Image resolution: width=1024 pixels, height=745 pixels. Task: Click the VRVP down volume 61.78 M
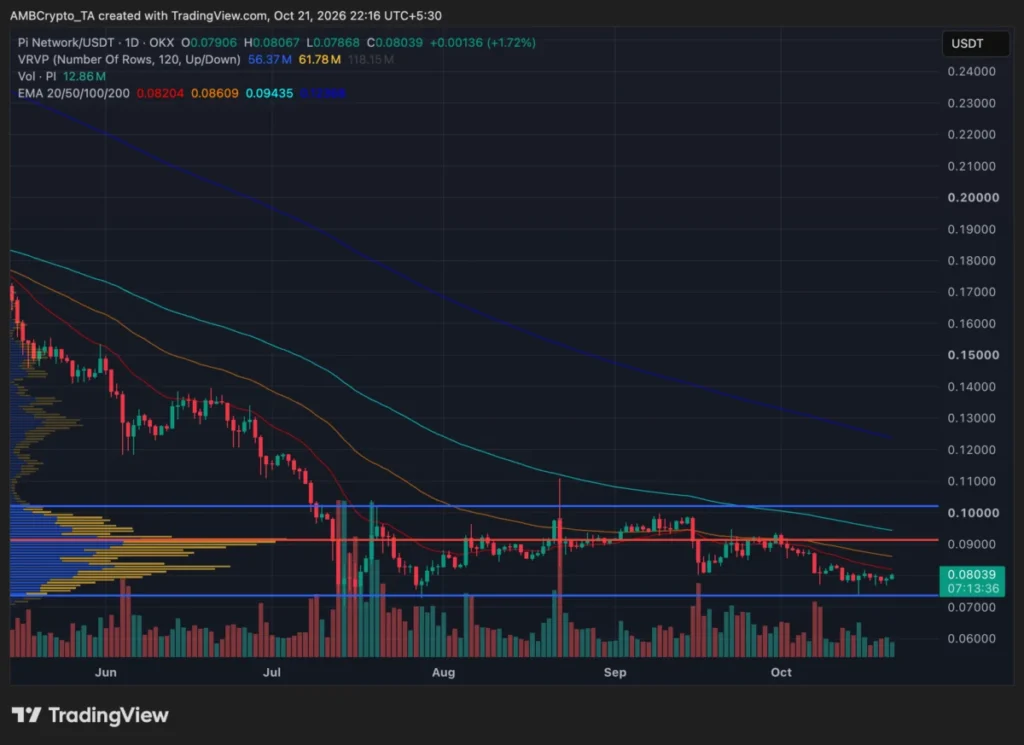click(x=319, y=59)
